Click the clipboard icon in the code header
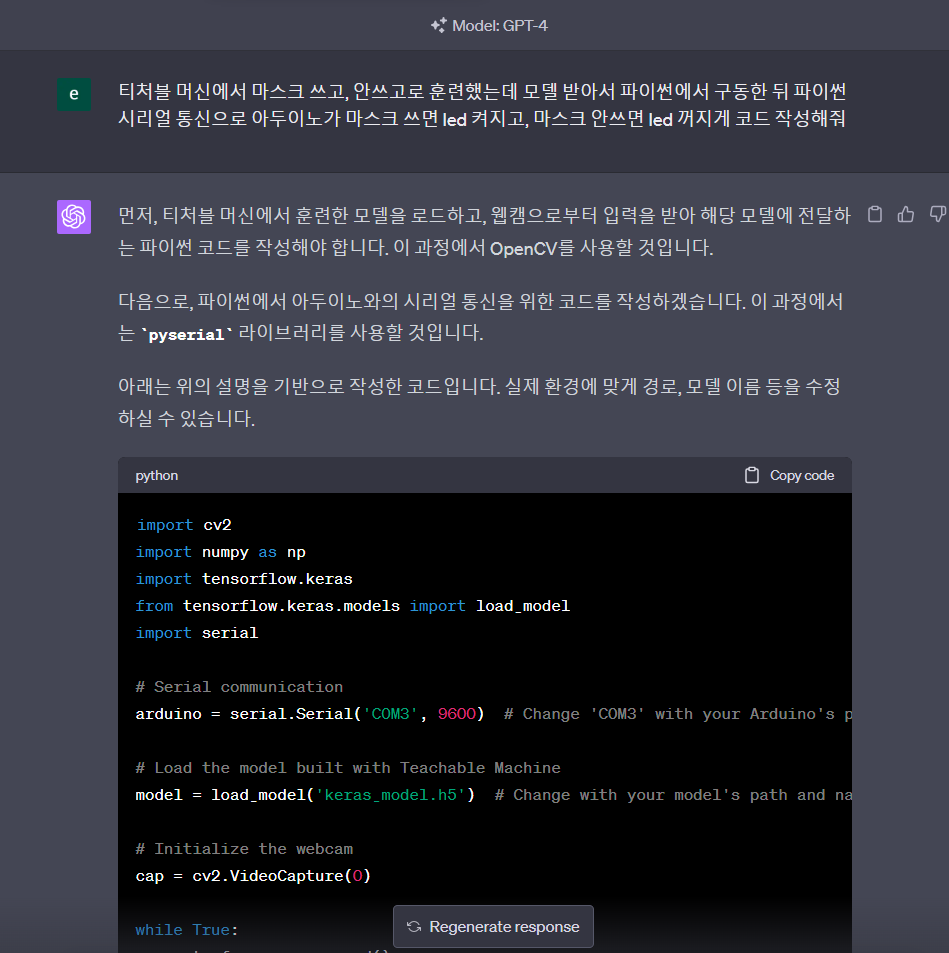This screenshot has width=949, height=953. (752, 475)
